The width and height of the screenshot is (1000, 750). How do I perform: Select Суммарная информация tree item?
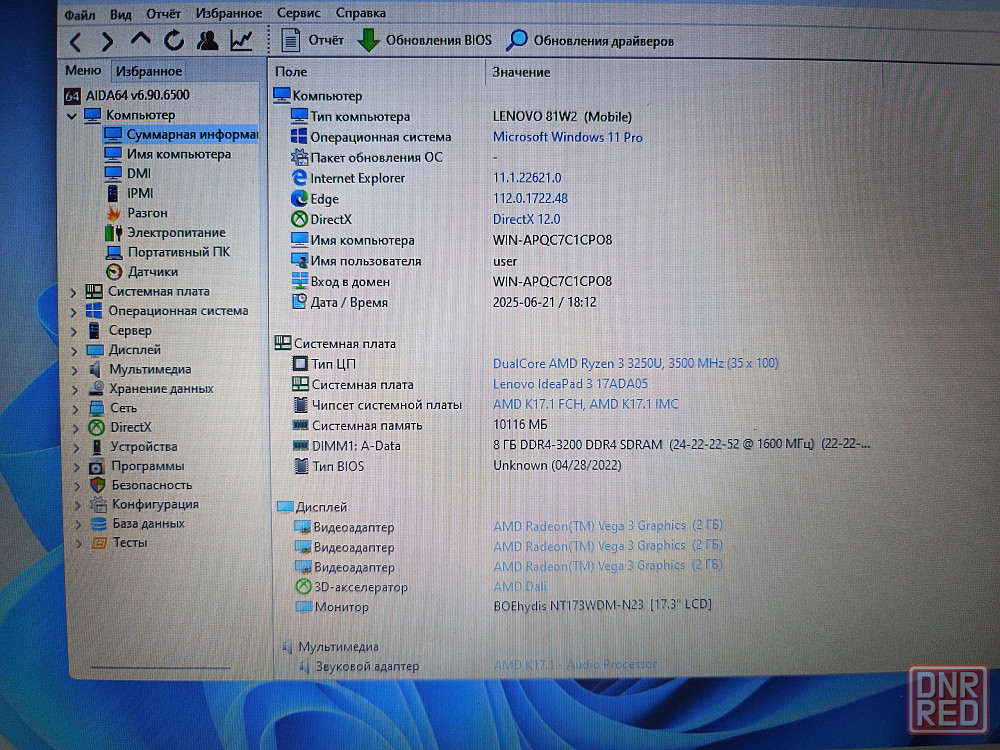[x=181, y=135]
